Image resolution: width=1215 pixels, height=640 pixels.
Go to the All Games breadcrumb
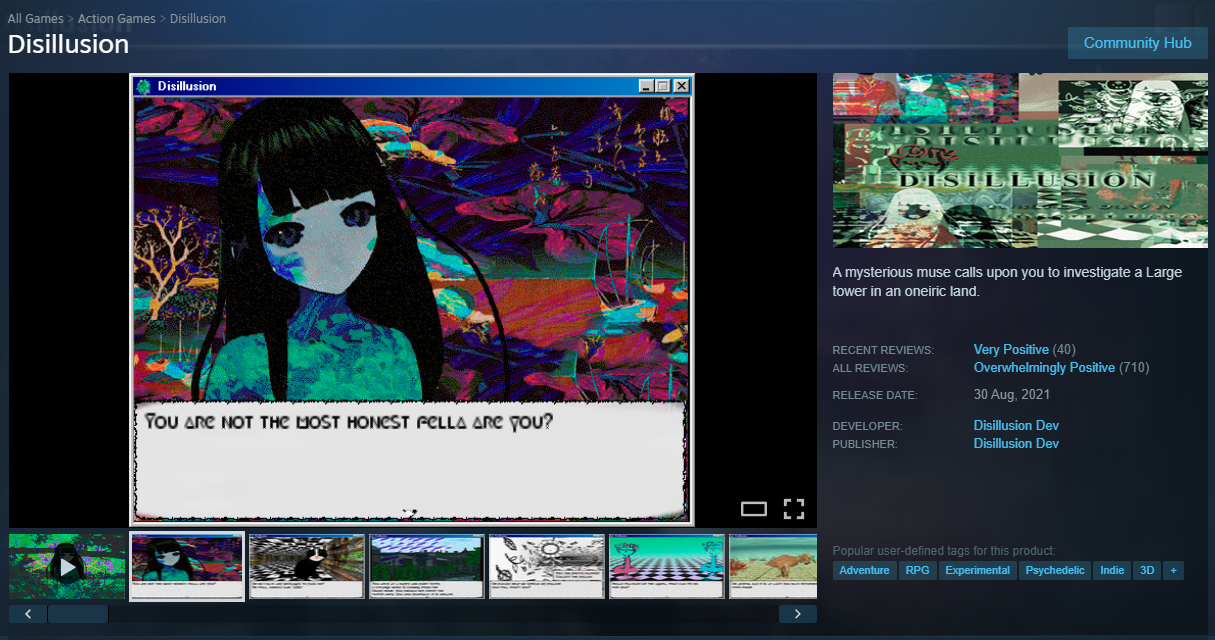pyautogui.click(x=36, y=19)
